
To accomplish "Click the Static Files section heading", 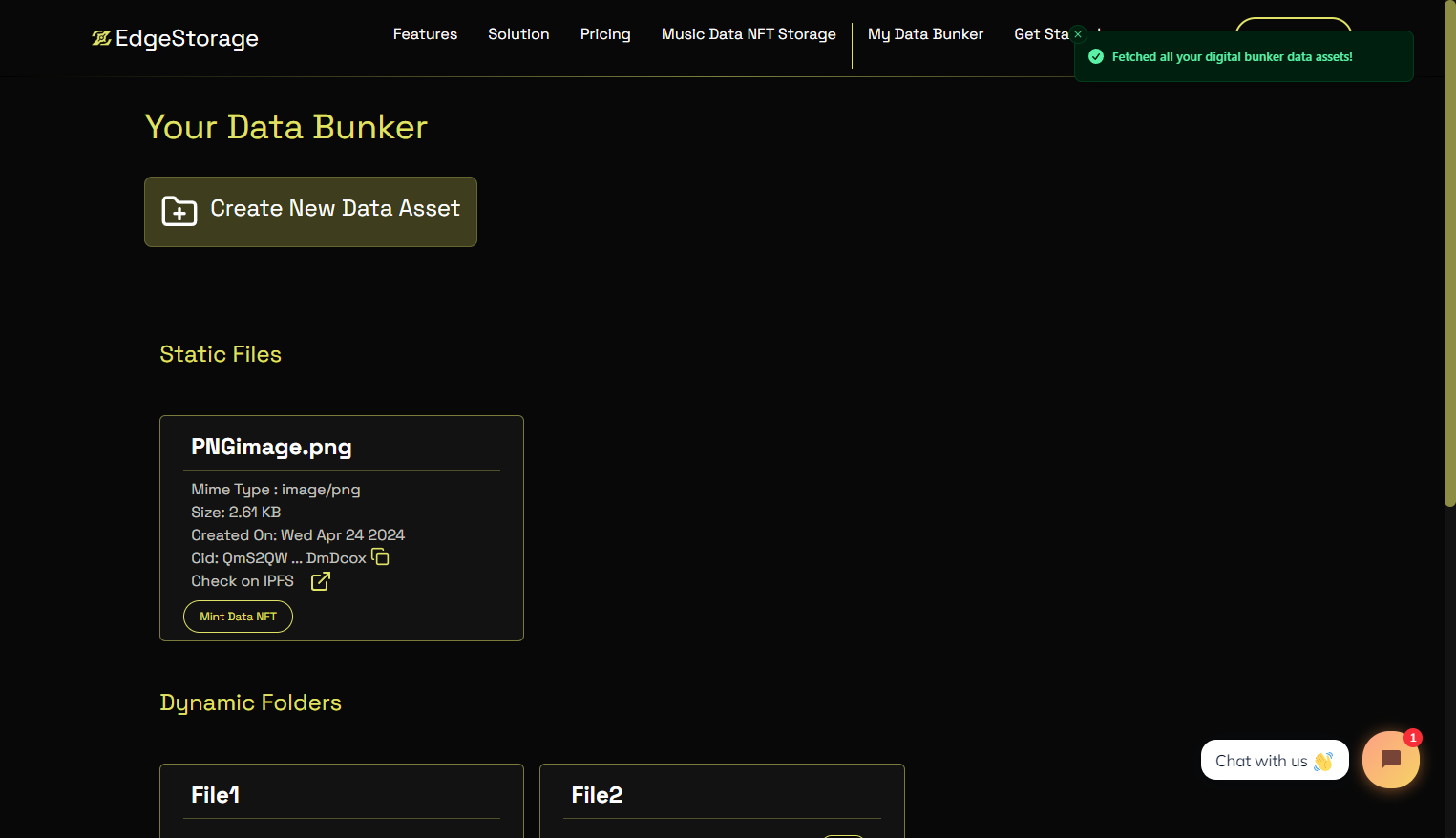I will 221,354.
